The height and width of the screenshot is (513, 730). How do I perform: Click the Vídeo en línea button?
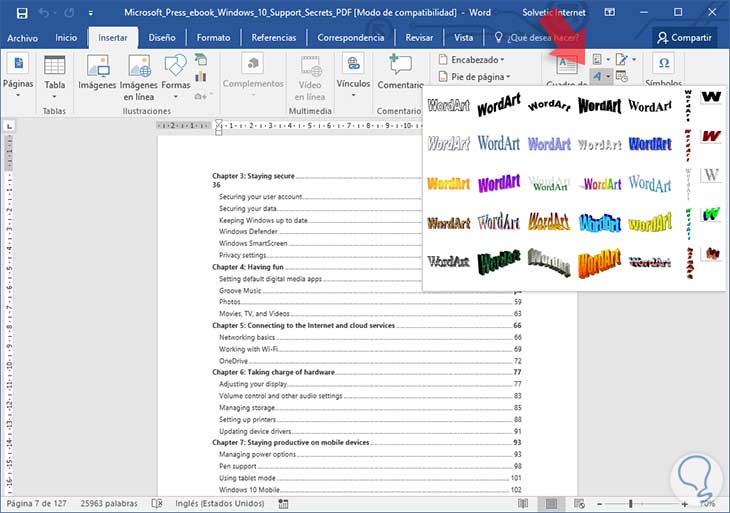310,78
